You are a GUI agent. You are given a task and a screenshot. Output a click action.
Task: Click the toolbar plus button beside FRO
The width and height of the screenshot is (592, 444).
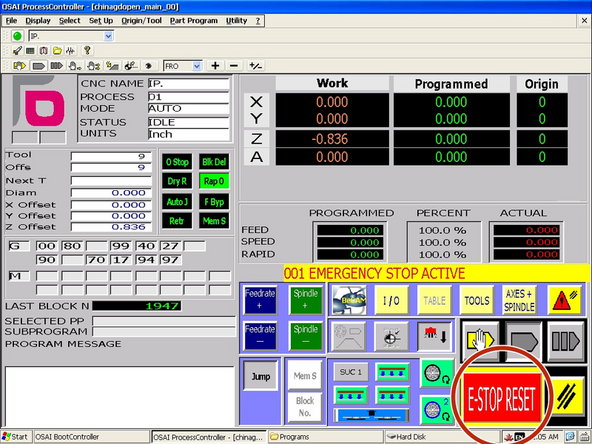pos(215,66)
